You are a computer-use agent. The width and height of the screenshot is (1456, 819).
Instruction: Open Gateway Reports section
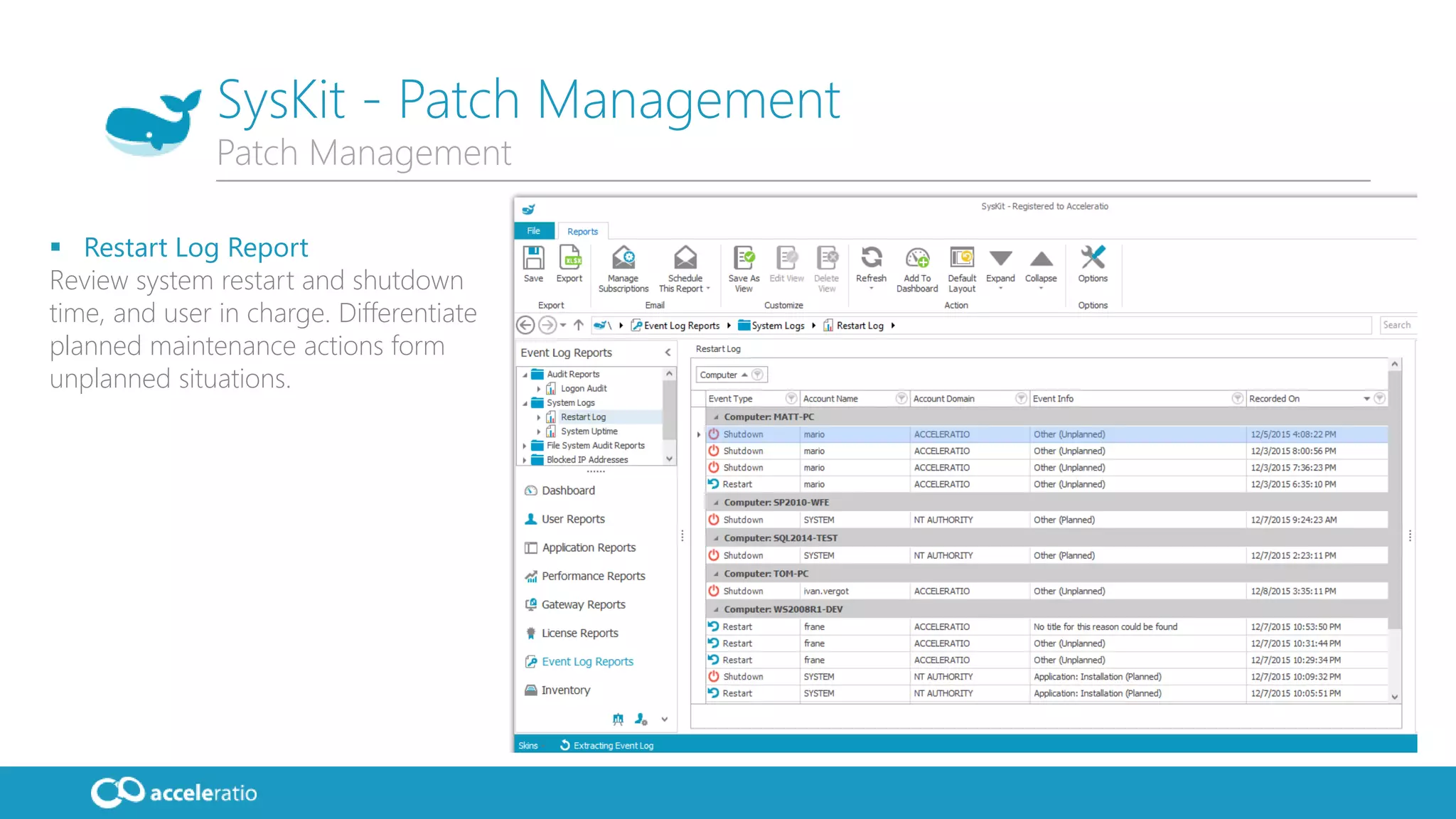[x=583, y=604]
